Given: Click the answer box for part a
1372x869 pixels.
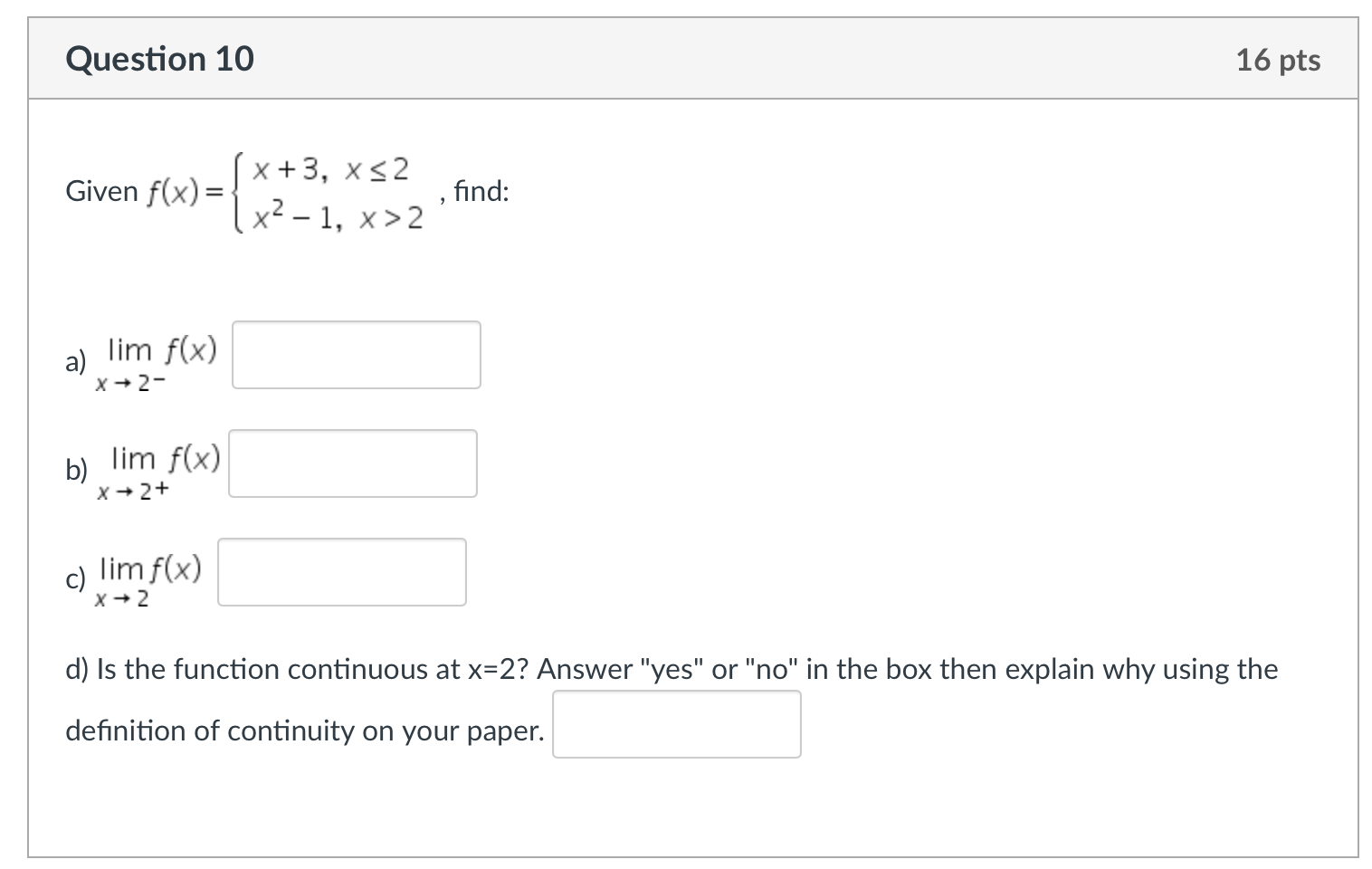Looking at the screenshot, I should pos(356,354).
